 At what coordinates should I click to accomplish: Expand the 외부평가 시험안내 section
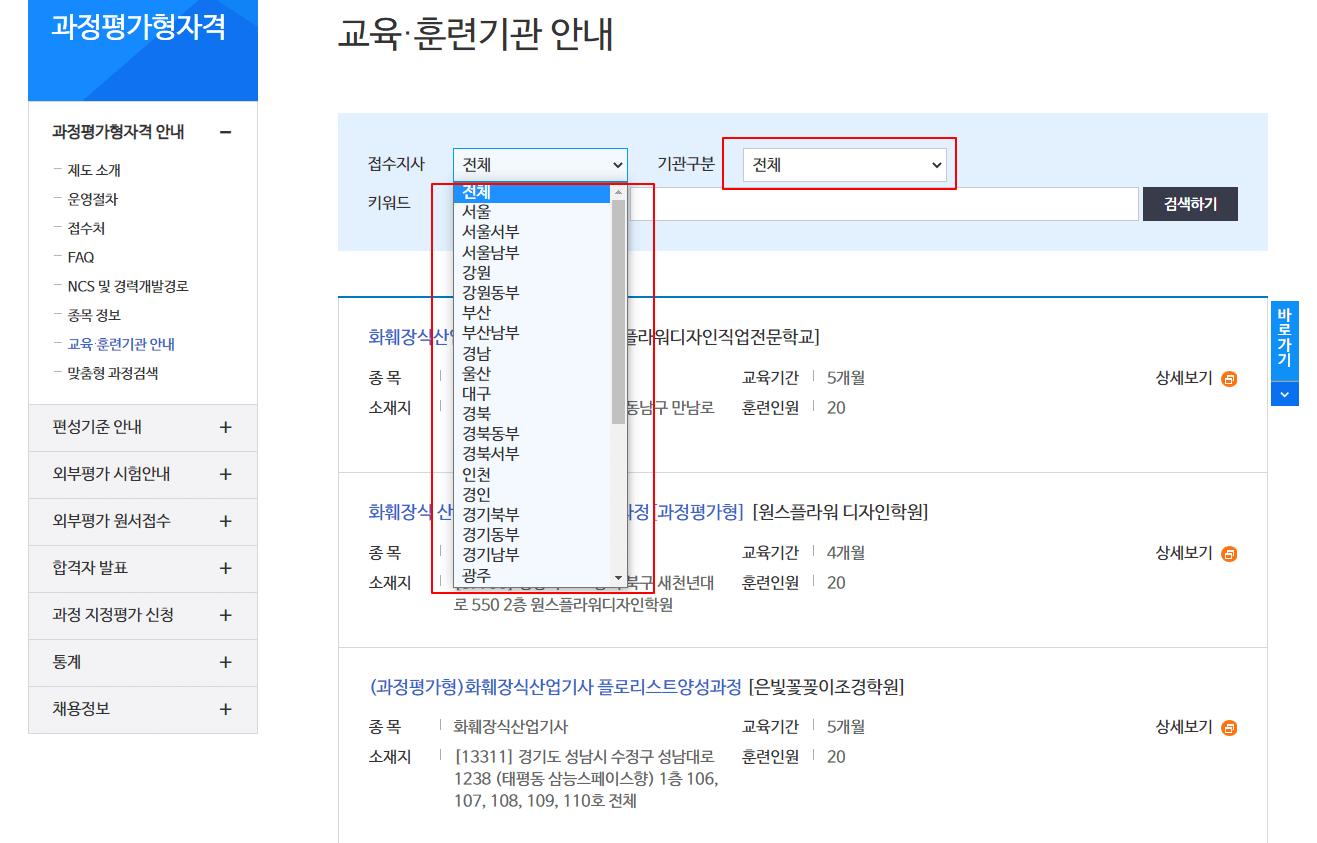tap(142, 474)
